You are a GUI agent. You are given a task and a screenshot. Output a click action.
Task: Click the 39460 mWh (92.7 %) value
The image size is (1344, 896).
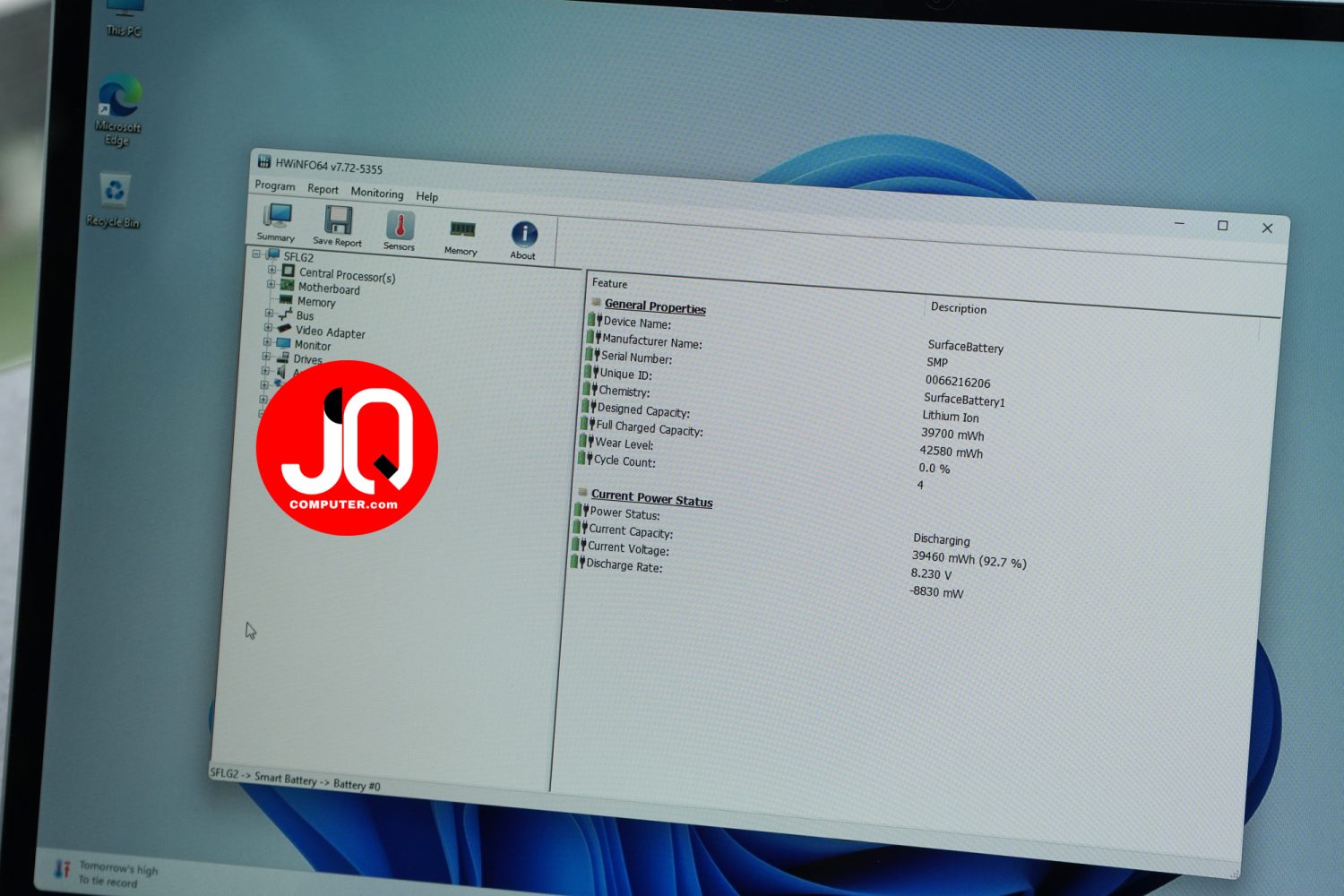[x=969, y=559]
